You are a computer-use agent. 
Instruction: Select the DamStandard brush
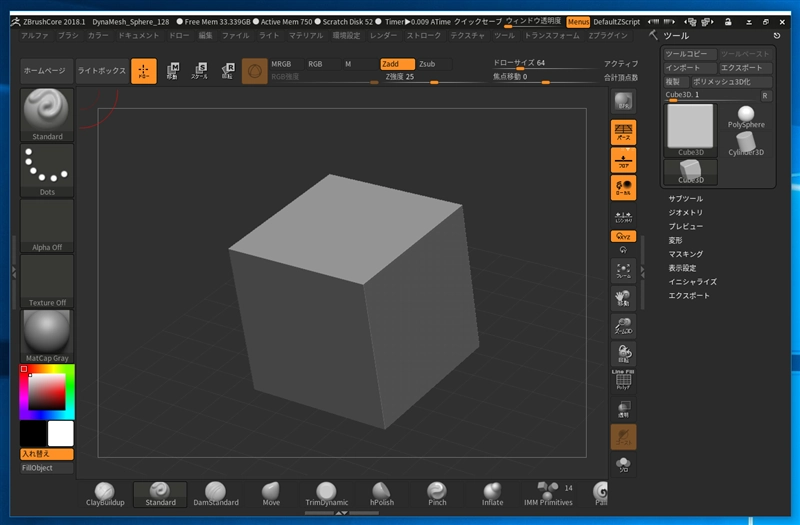[x=216, y=494]
